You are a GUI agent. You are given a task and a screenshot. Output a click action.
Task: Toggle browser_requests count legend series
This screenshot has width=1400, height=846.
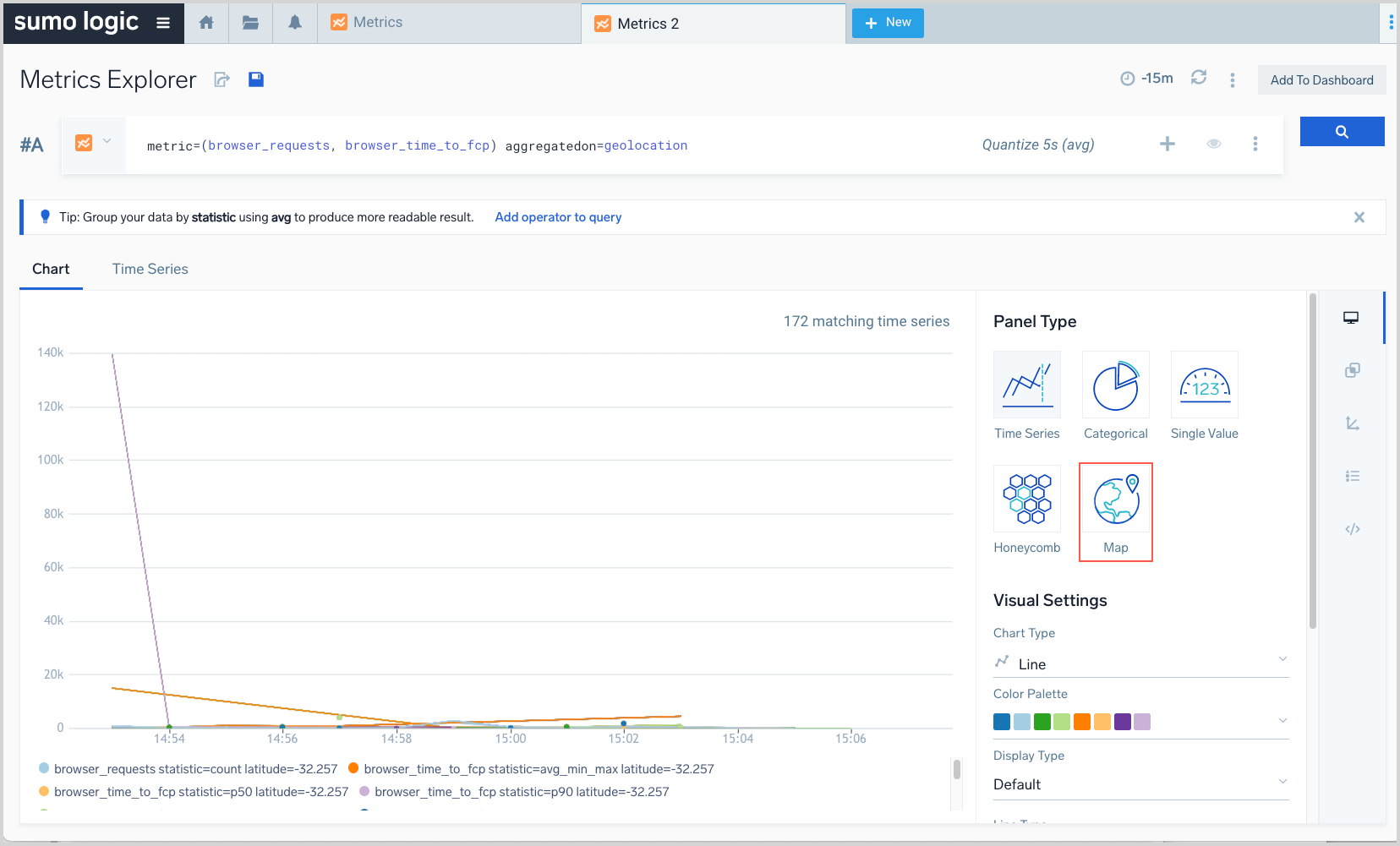pyautogui.click(x=194, y=769)
